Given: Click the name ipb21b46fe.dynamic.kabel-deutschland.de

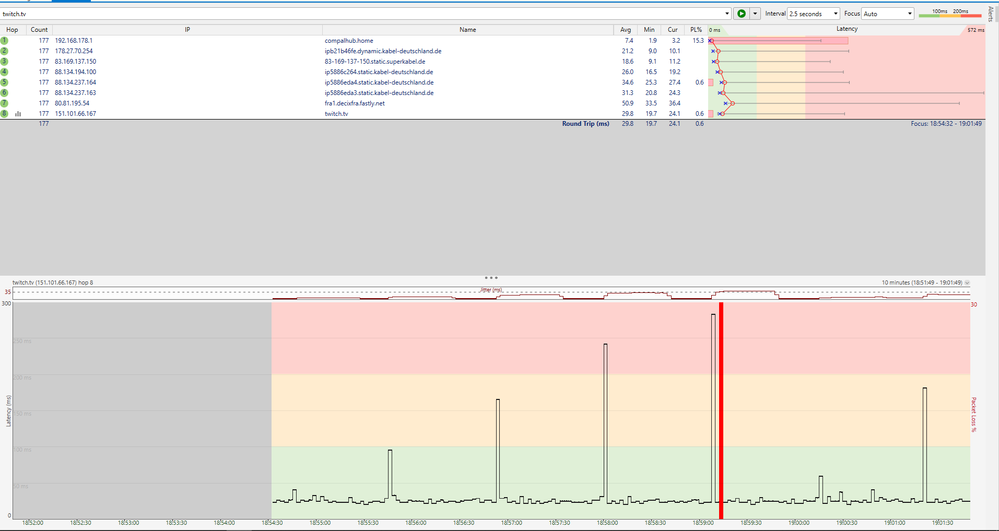Looking at the screenshot, I should [x=383, y=51].
